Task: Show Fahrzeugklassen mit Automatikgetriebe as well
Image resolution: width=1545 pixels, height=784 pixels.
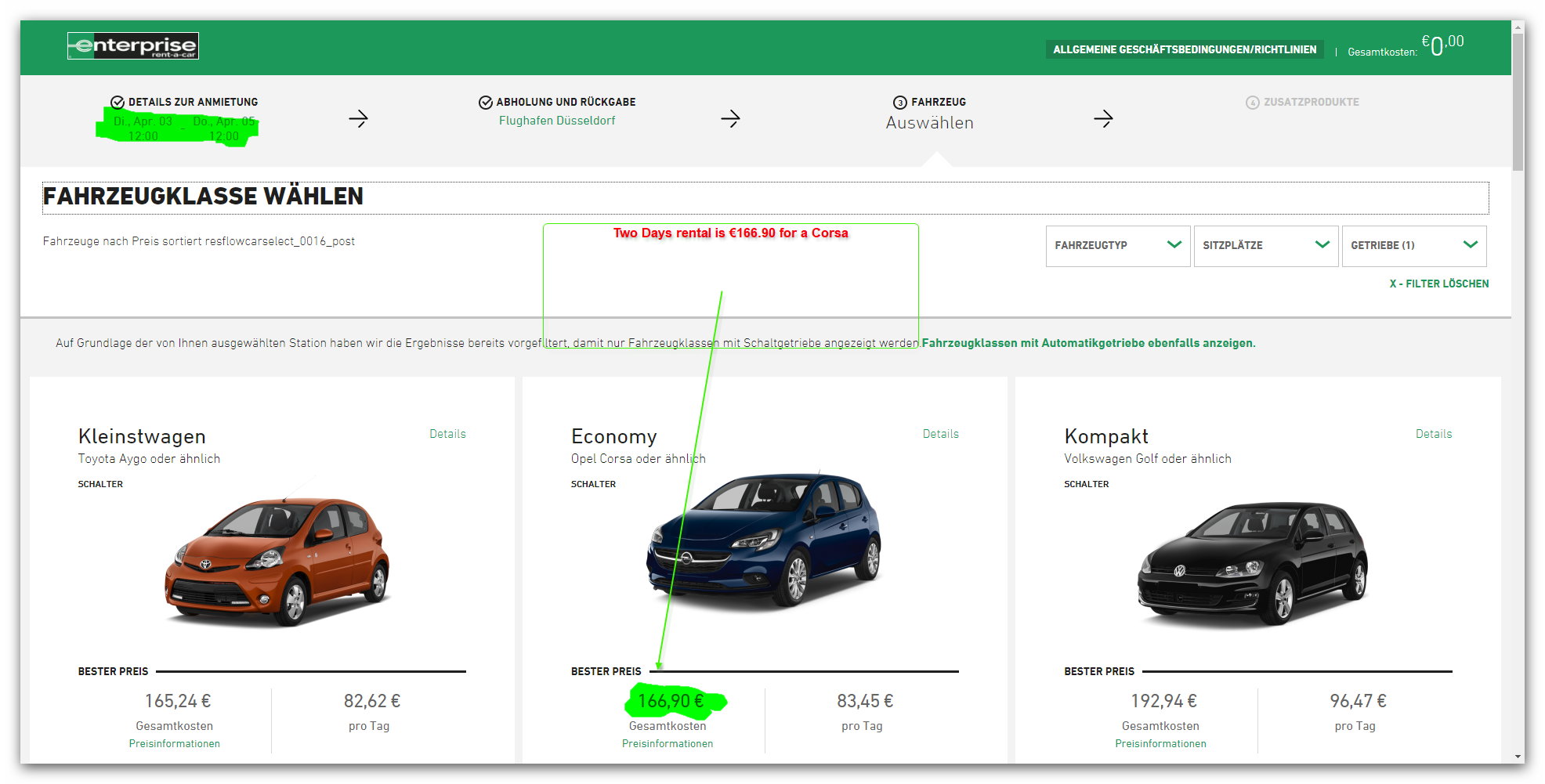Action: click(1088, 343)
